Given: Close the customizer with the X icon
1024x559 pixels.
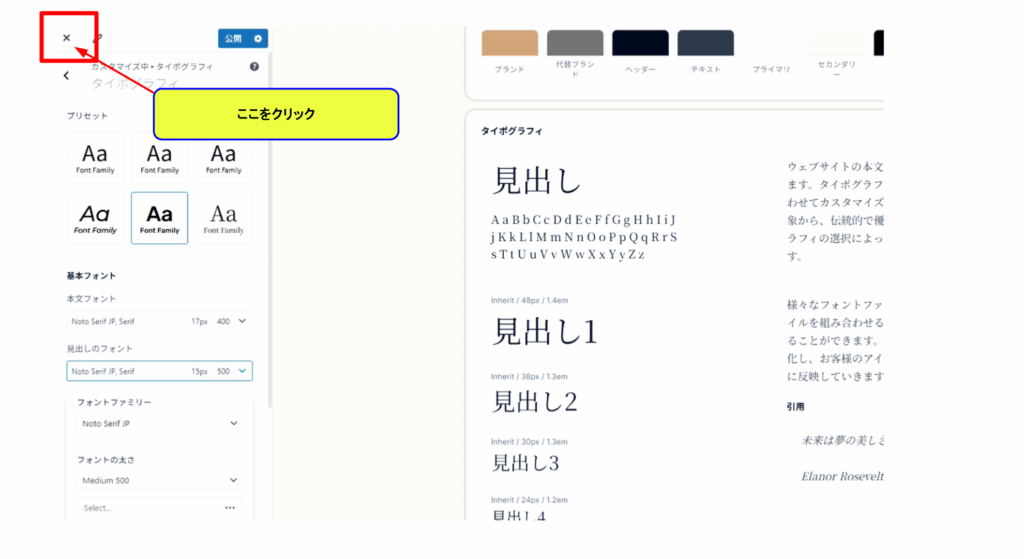Looking at the screenshot, I should click(67, 38).
